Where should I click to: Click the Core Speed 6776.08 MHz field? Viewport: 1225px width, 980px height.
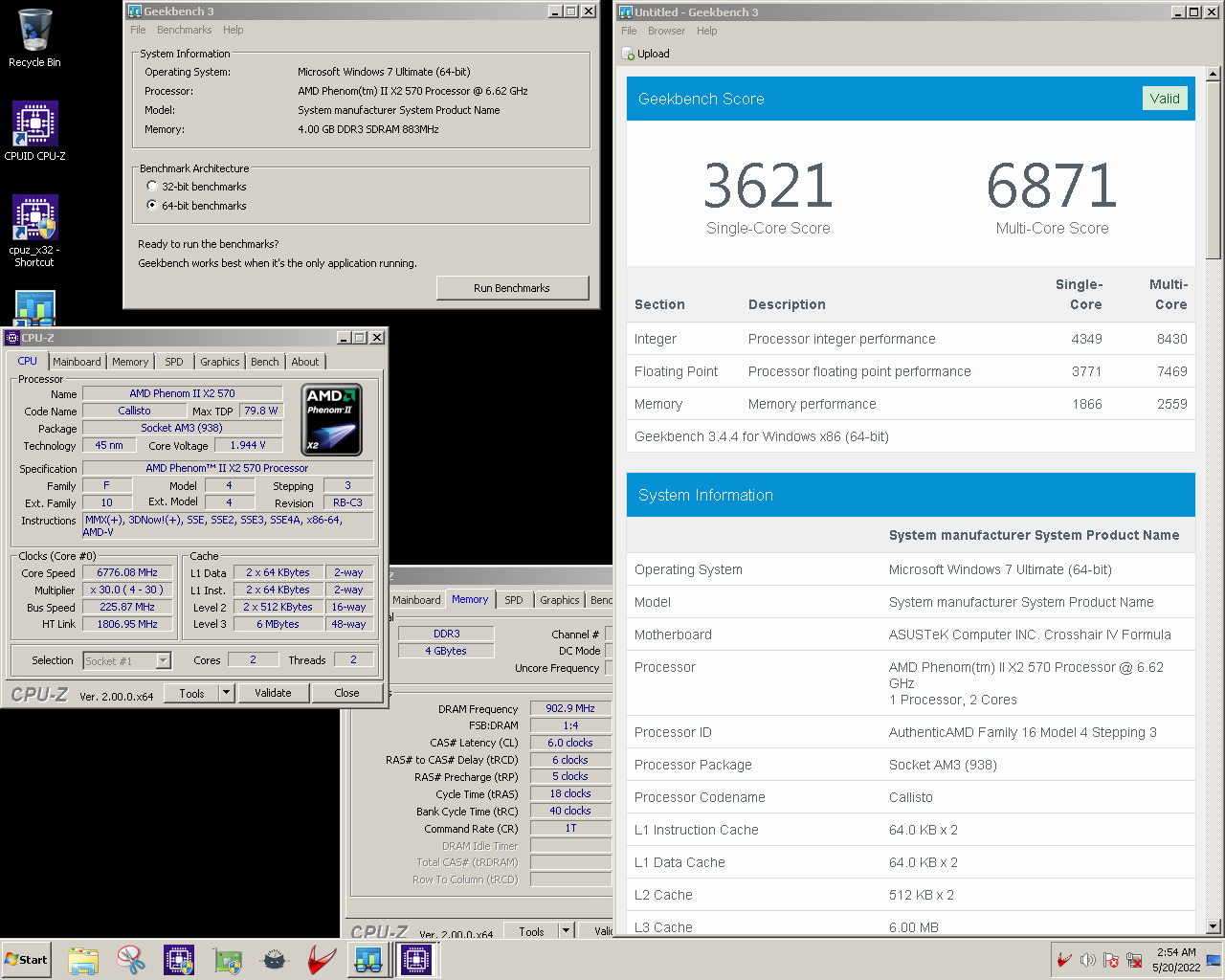click(x=127, y=572)
